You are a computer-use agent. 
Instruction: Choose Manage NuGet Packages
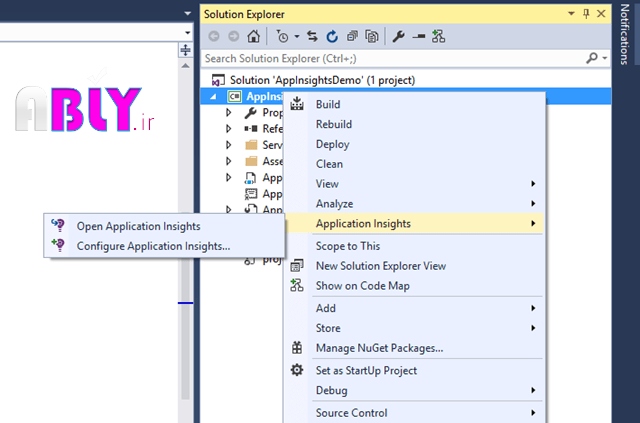pos(415,348)
